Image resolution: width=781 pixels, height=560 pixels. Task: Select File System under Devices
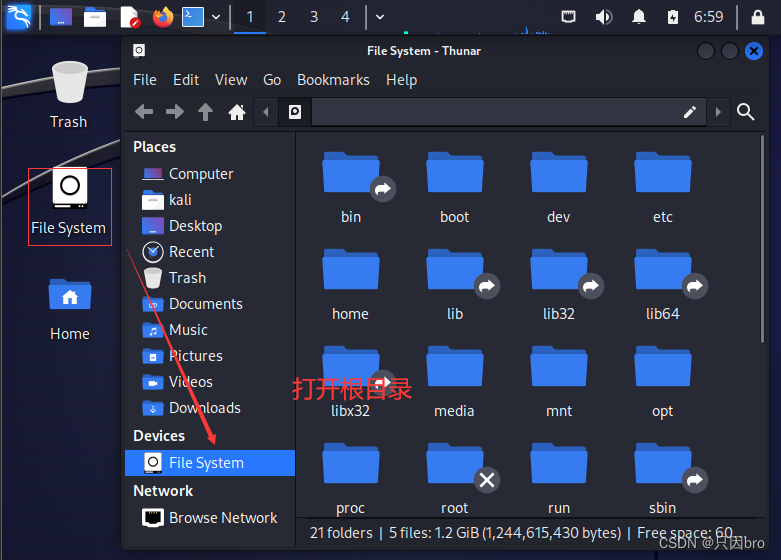210,463
